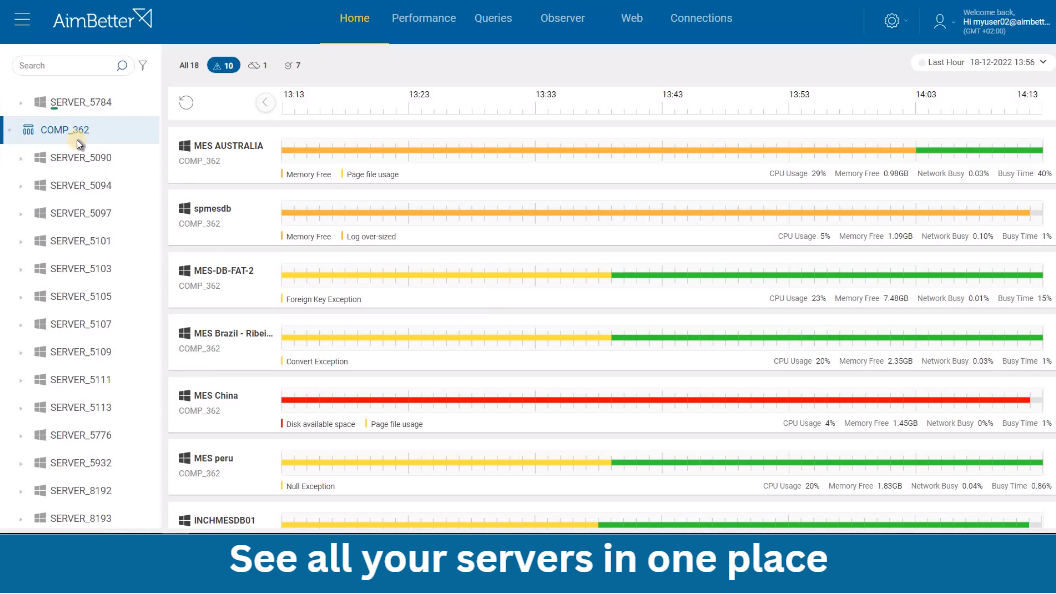Switch to the Home tab
The width and height of the screenshot is (1056, 594).
(354, 18)
